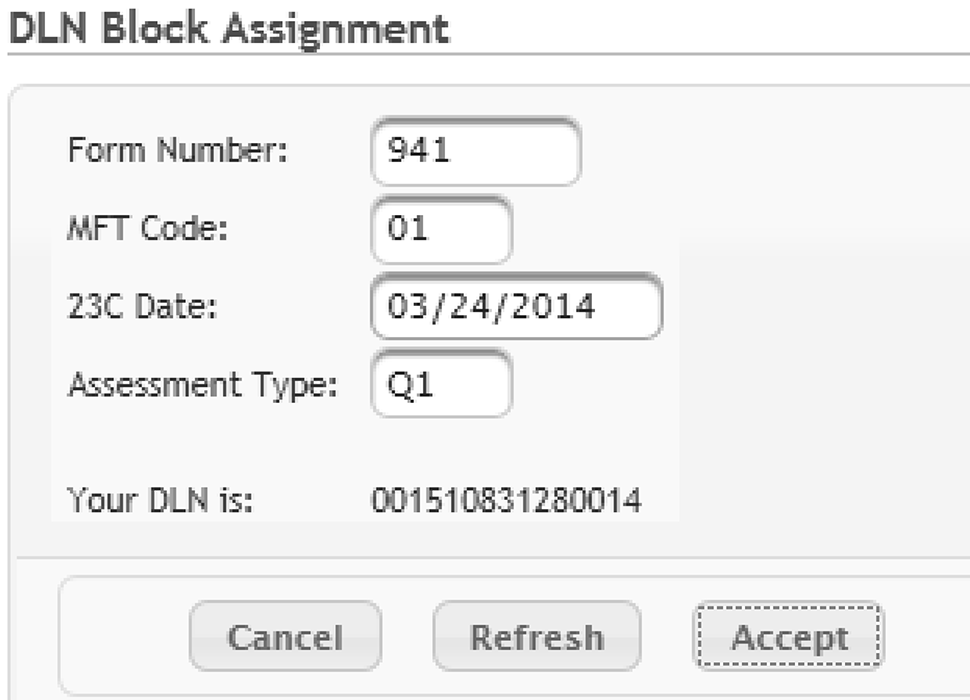Click the 'MFT Code:' label text
The height and width of the screenshot is (700, 970).
148,230
